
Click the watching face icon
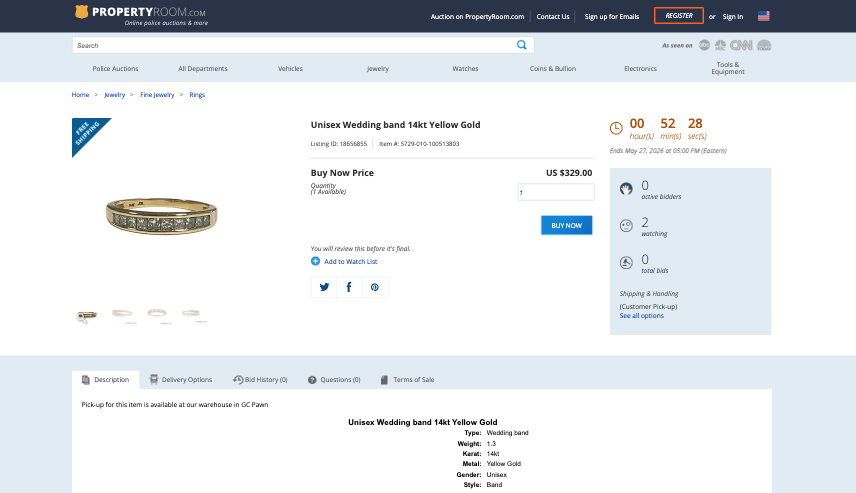point(626,225)
